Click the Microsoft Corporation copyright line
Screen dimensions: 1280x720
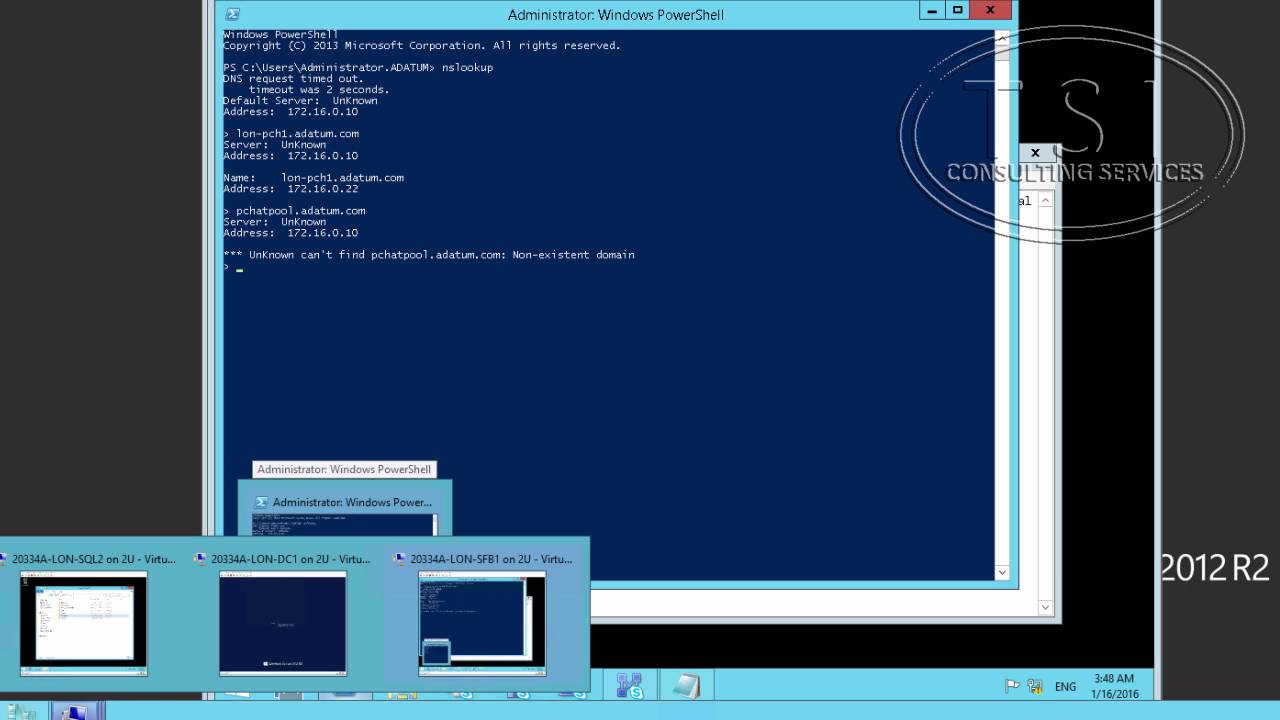pos(422,46)
